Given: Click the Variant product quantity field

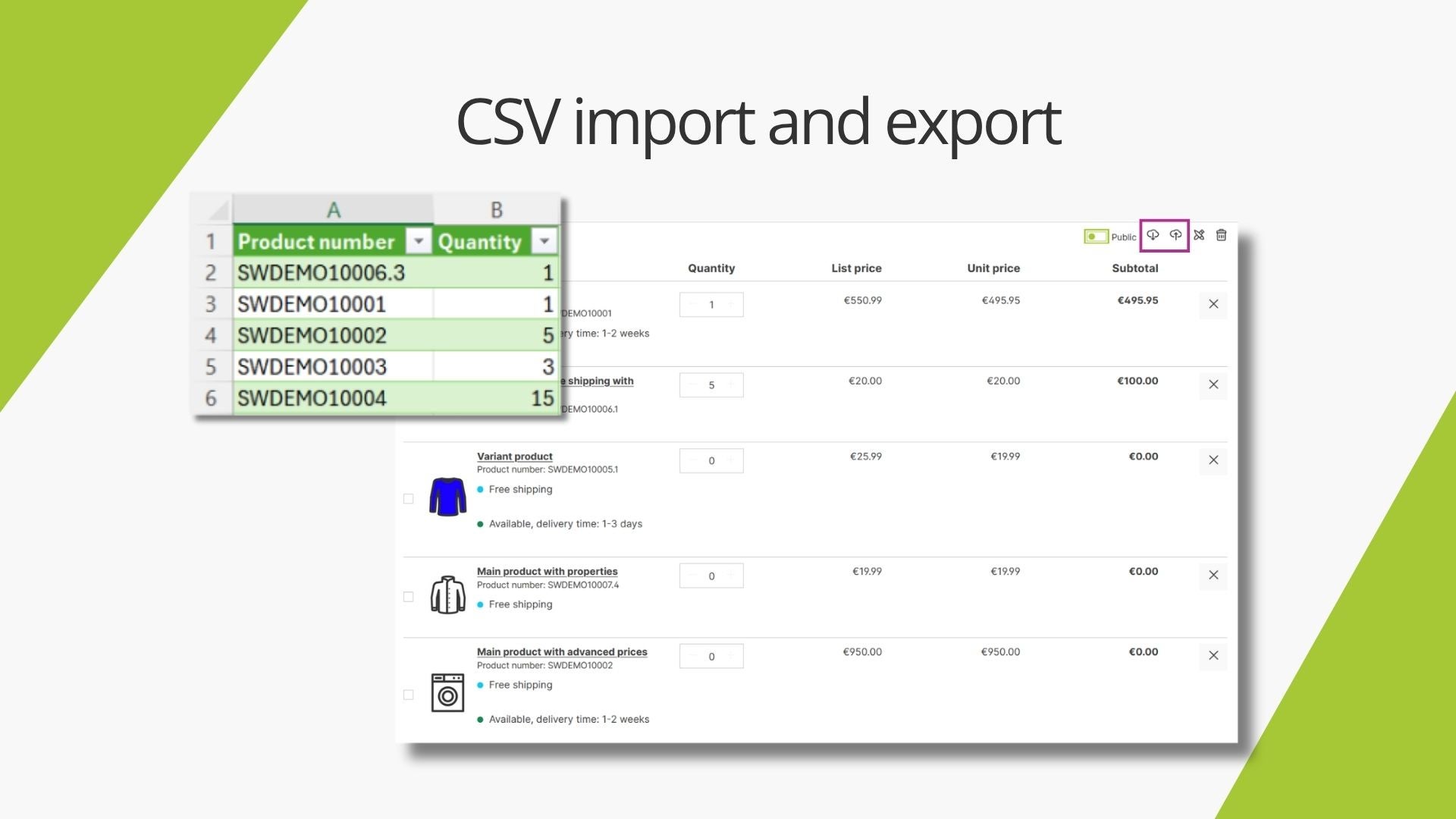Looking at the screenshot, I should (711, 461).
